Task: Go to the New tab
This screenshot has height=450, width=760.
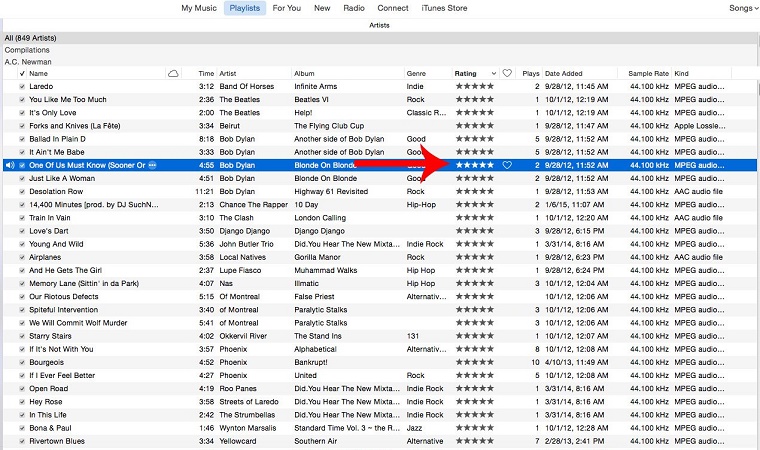Action: pyautogui.click(x=322, y=8)
